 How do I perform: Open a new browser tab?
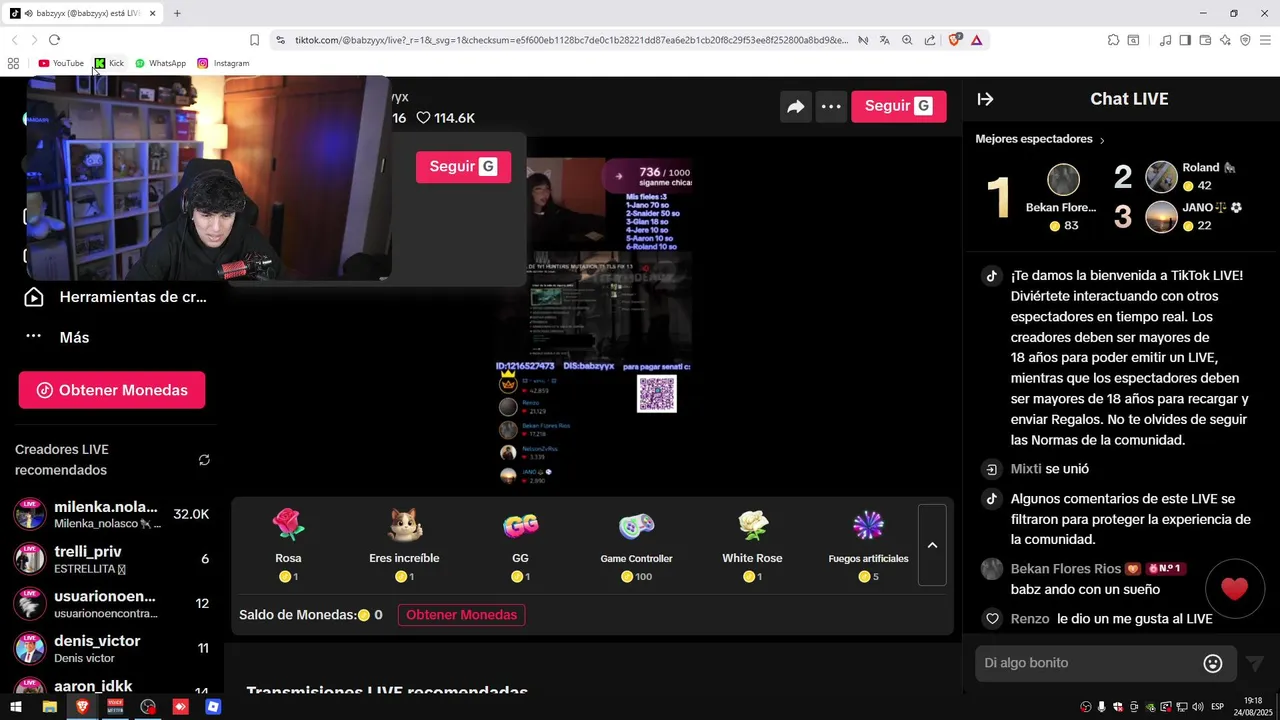tap(177, 13)
